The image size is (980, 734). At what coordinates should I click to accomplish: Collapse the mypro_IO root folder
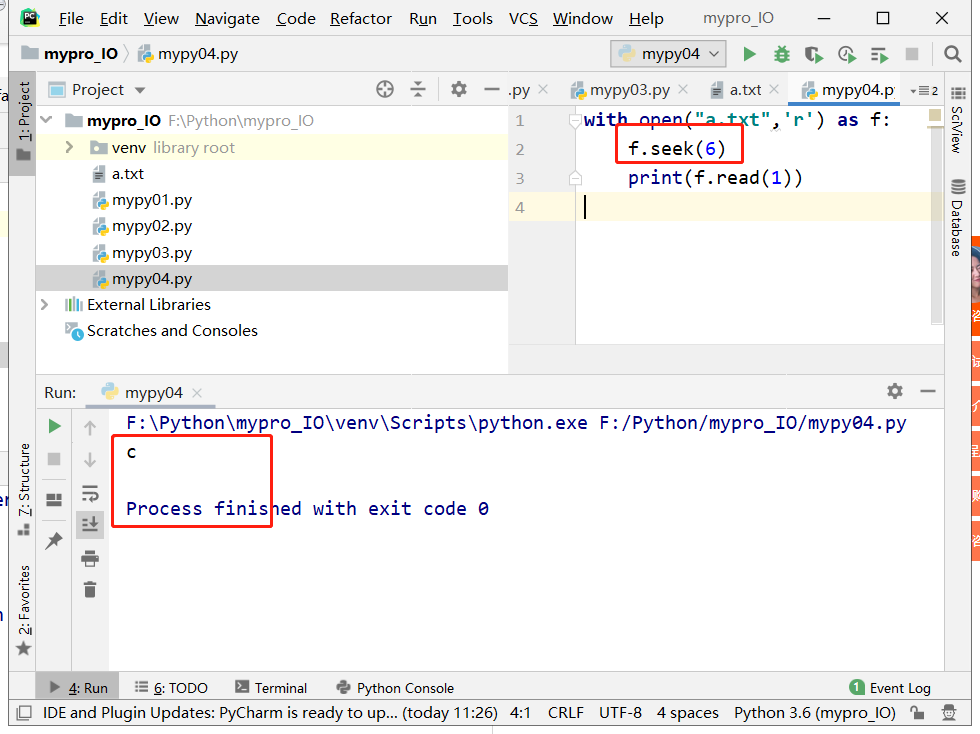47,120
